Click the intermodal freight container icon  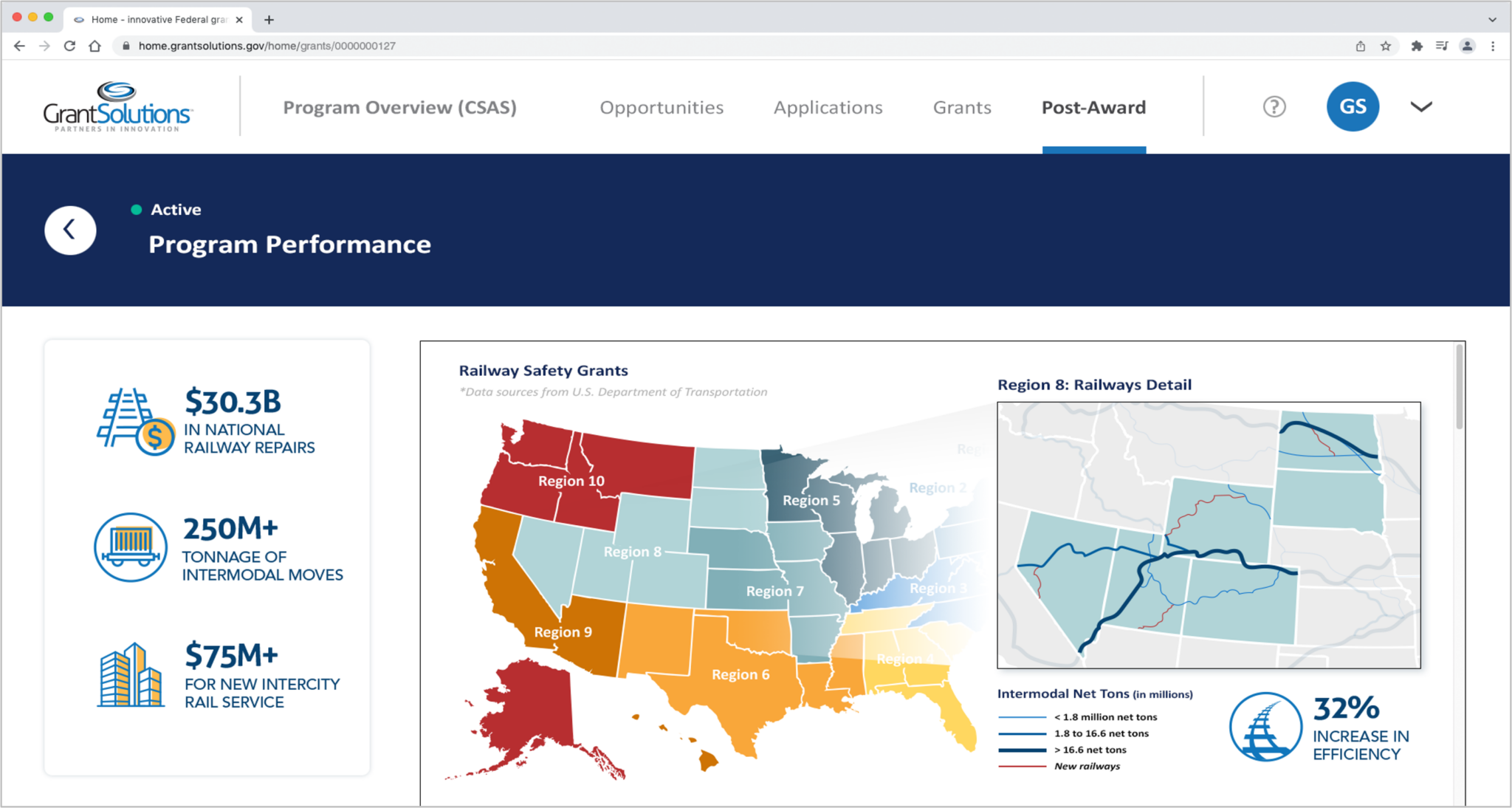(131, 547)
